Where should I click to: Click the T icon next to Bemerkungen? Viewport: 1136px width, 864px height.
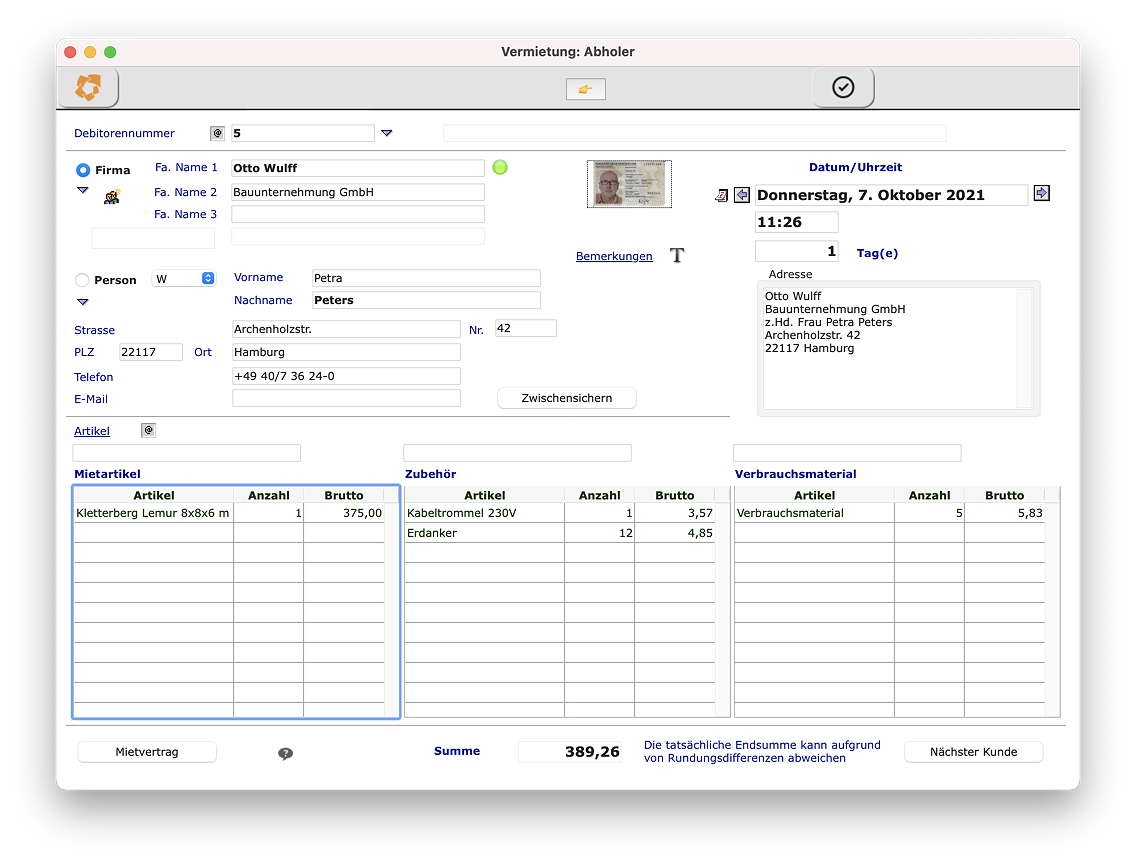point(677,255)
